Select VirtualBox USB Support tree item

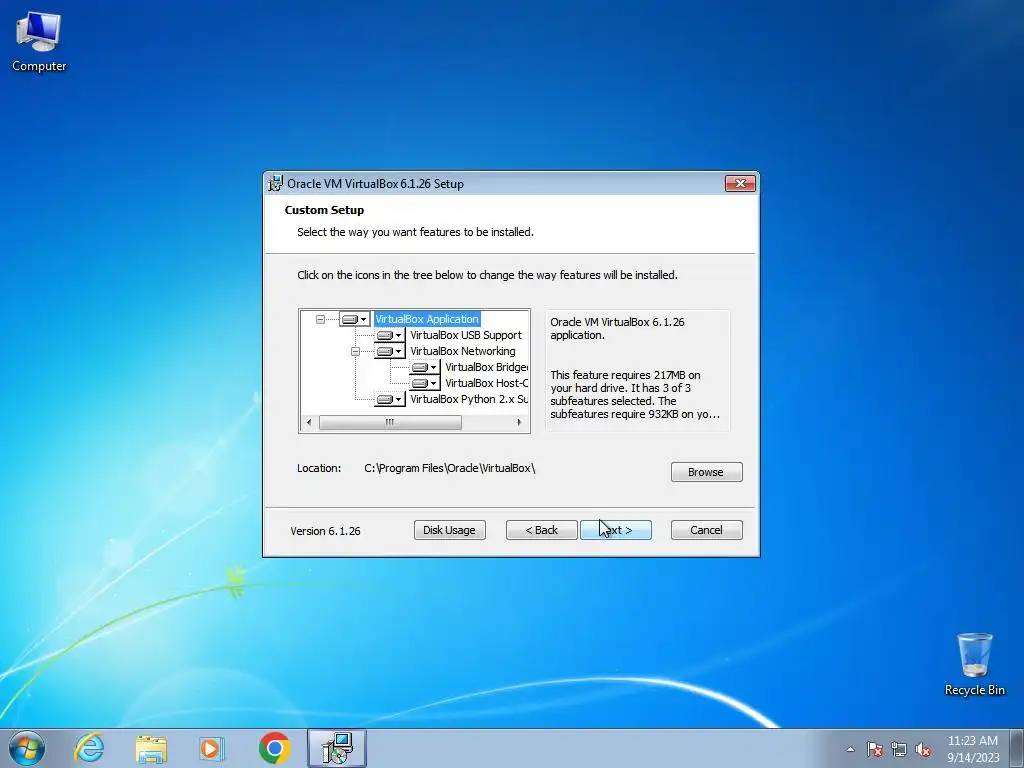[x=466, y=335]
